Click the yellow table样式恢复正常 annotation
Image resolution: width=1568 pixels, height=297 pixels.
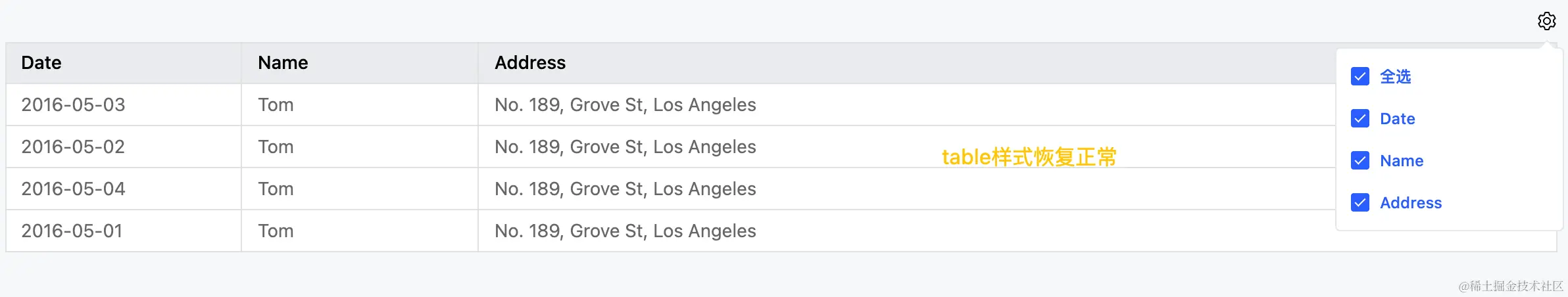(1029, 157)
